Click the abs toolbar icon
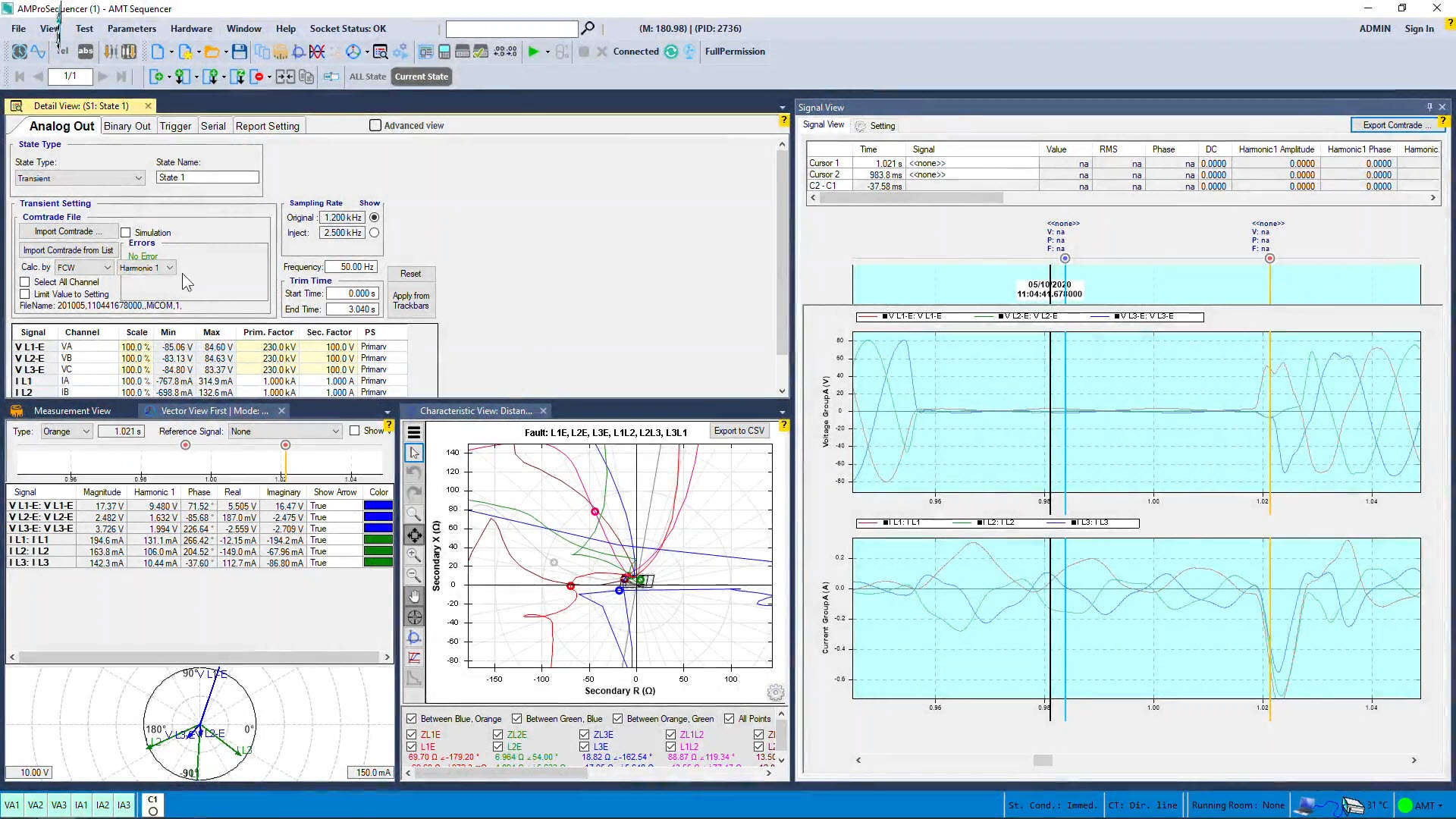 click(86, 52)
